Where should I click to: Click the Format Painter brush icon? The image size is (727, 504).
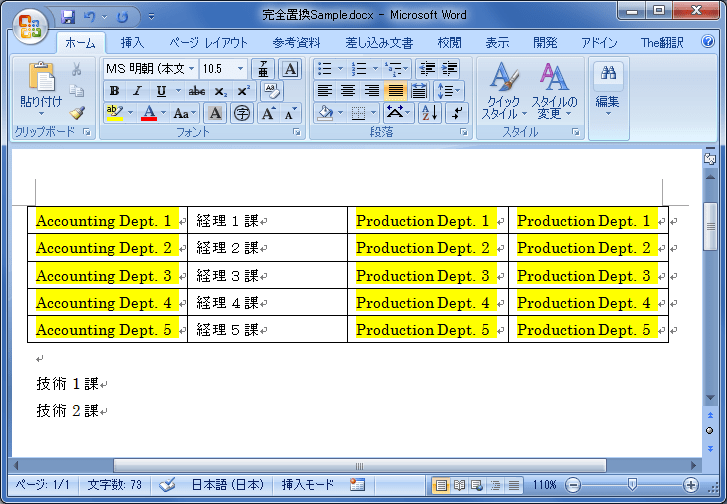(x=77, y=112)
